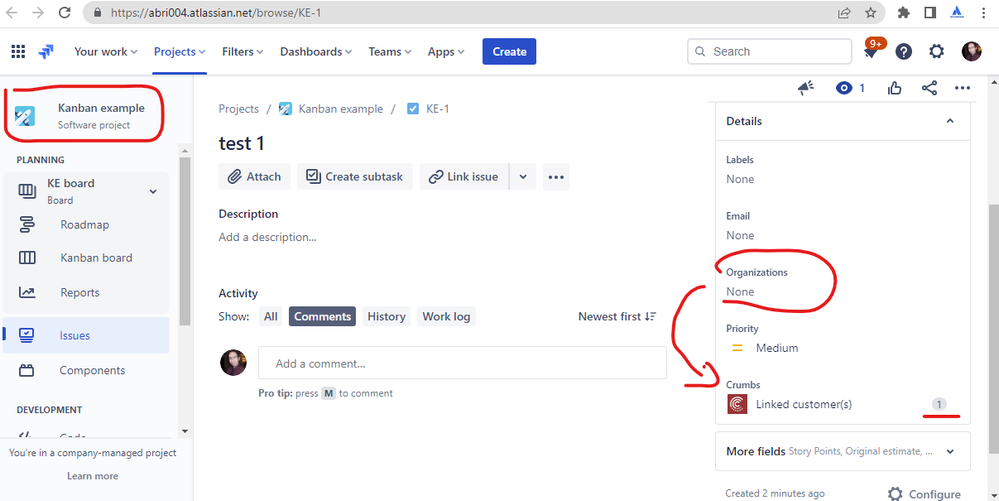Open the issue actions ellipsis menu at top right

coord(962,88)
